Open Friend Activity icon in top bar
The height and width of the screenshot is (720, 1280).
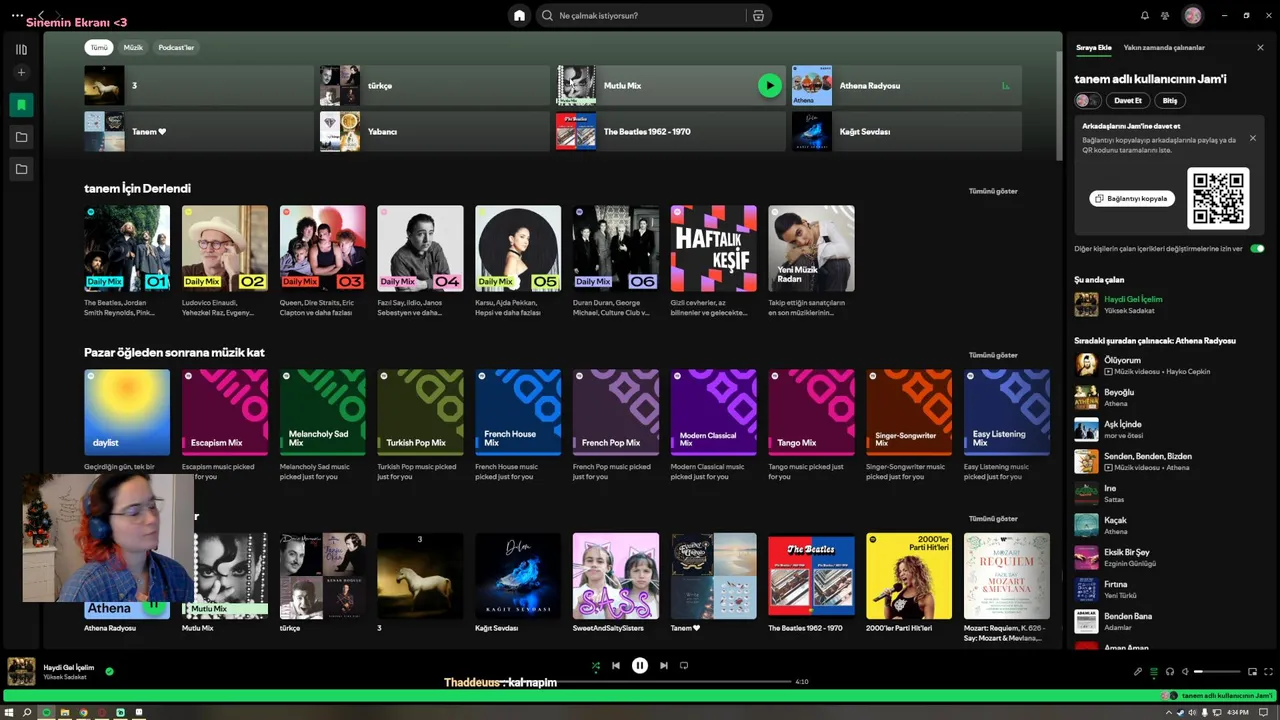[1165, 15]
